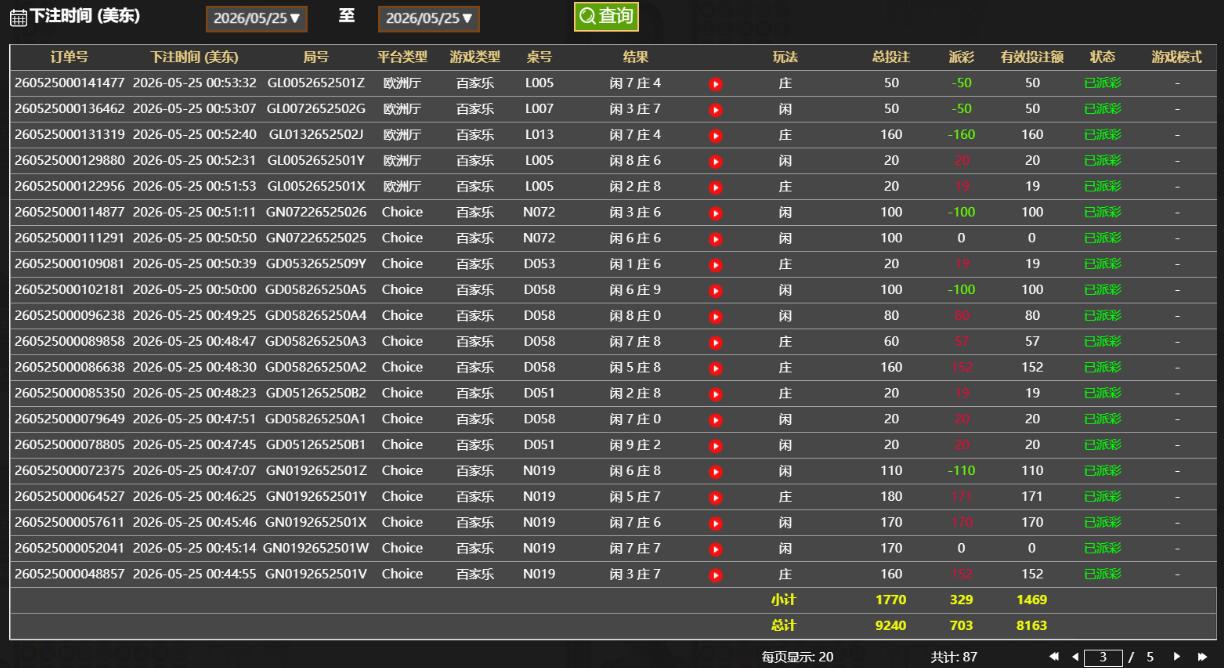This screenshot has height=668, width=1224.
Task: Play replay video for order 260525000111291
Action: point(715,240)
